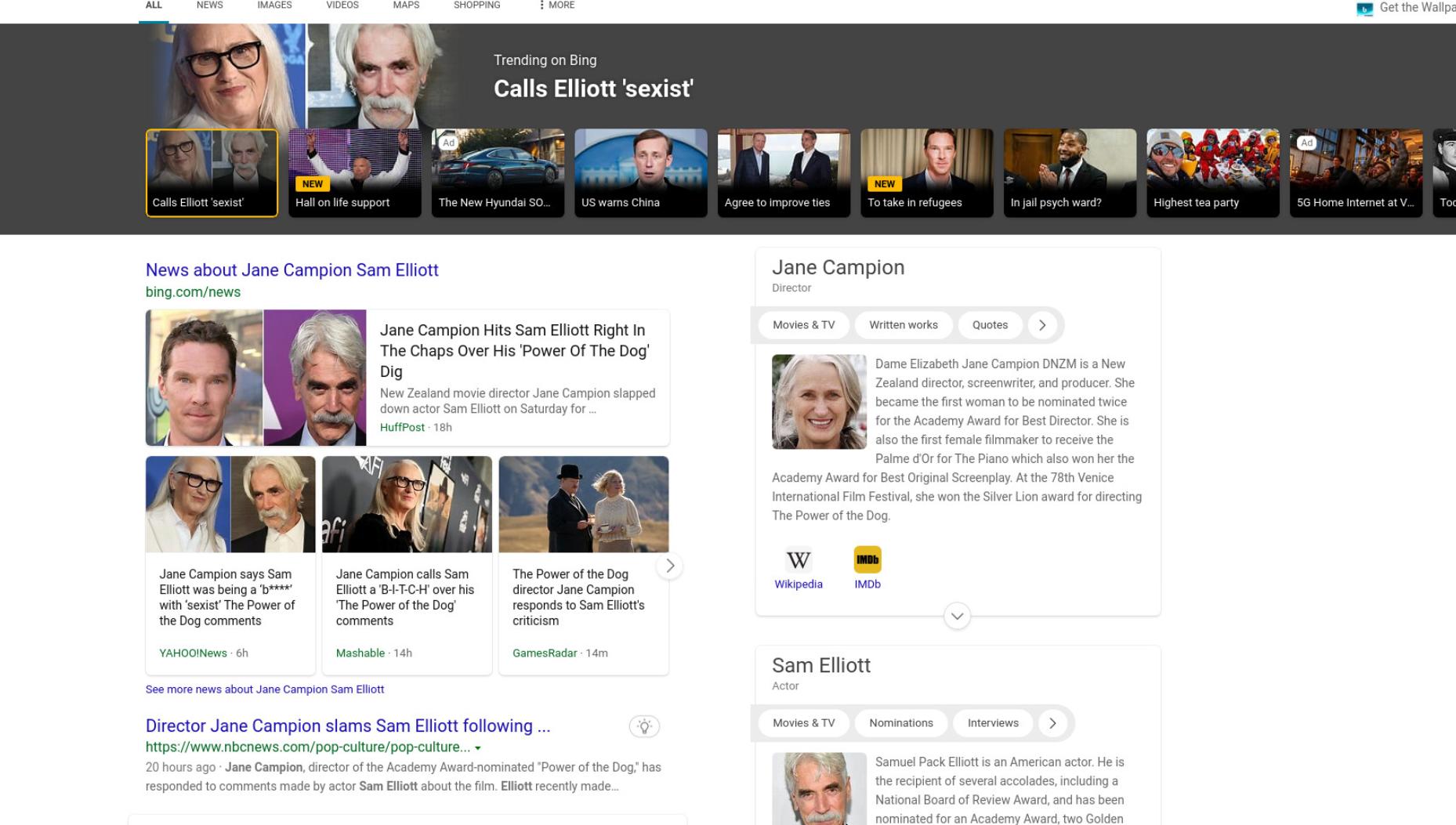This screenshot has height=825, width=1456.
Task: Open the Wikipedia icon for Jane Campion
Action: (799, 560)
